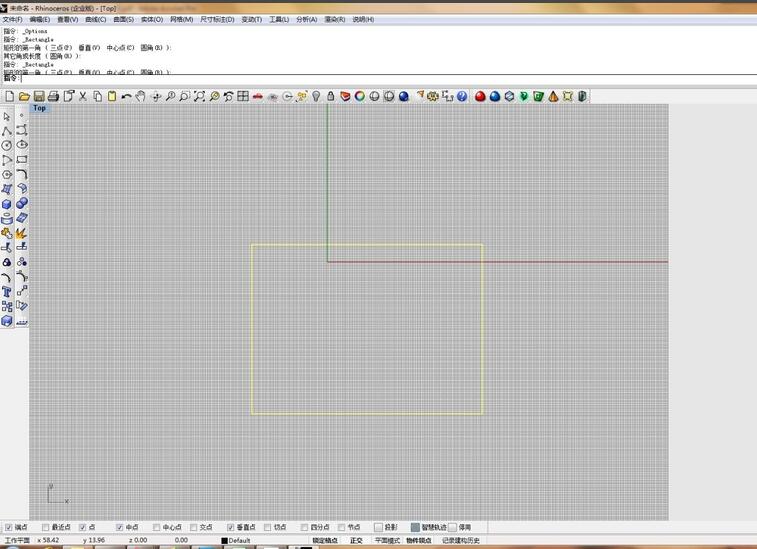Click the Help question mark icon
The height and width of the screenshot is (549, 757).
462,96
